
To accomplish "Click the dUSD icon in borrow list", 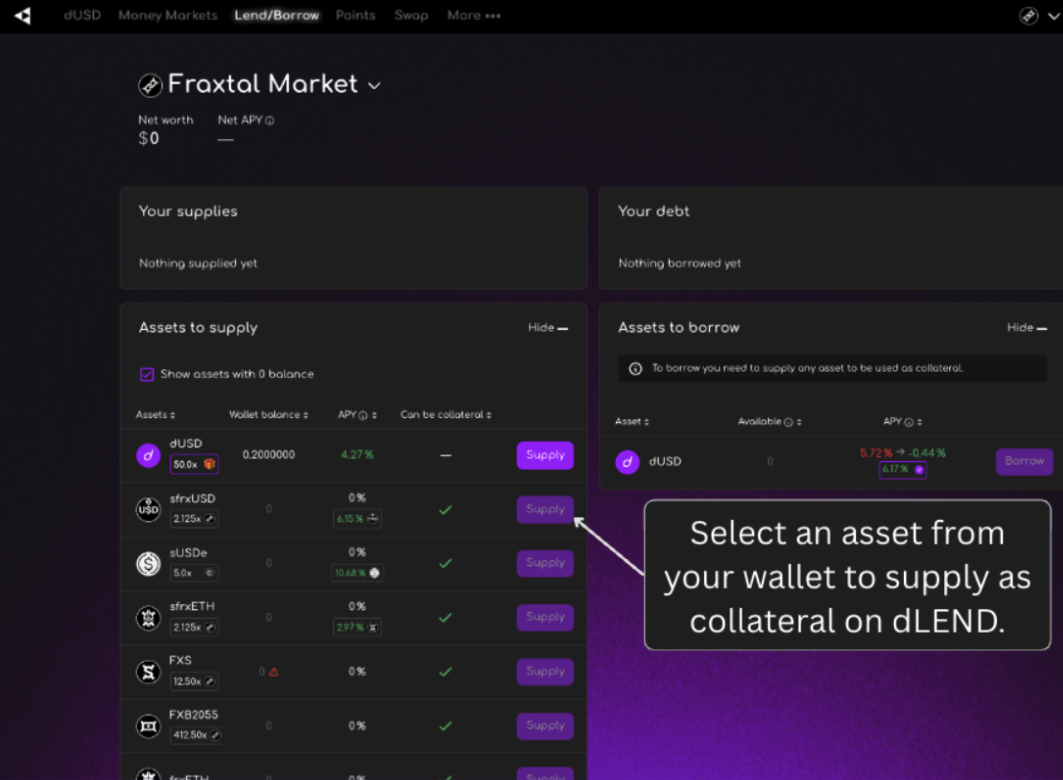I will [627, 462].
